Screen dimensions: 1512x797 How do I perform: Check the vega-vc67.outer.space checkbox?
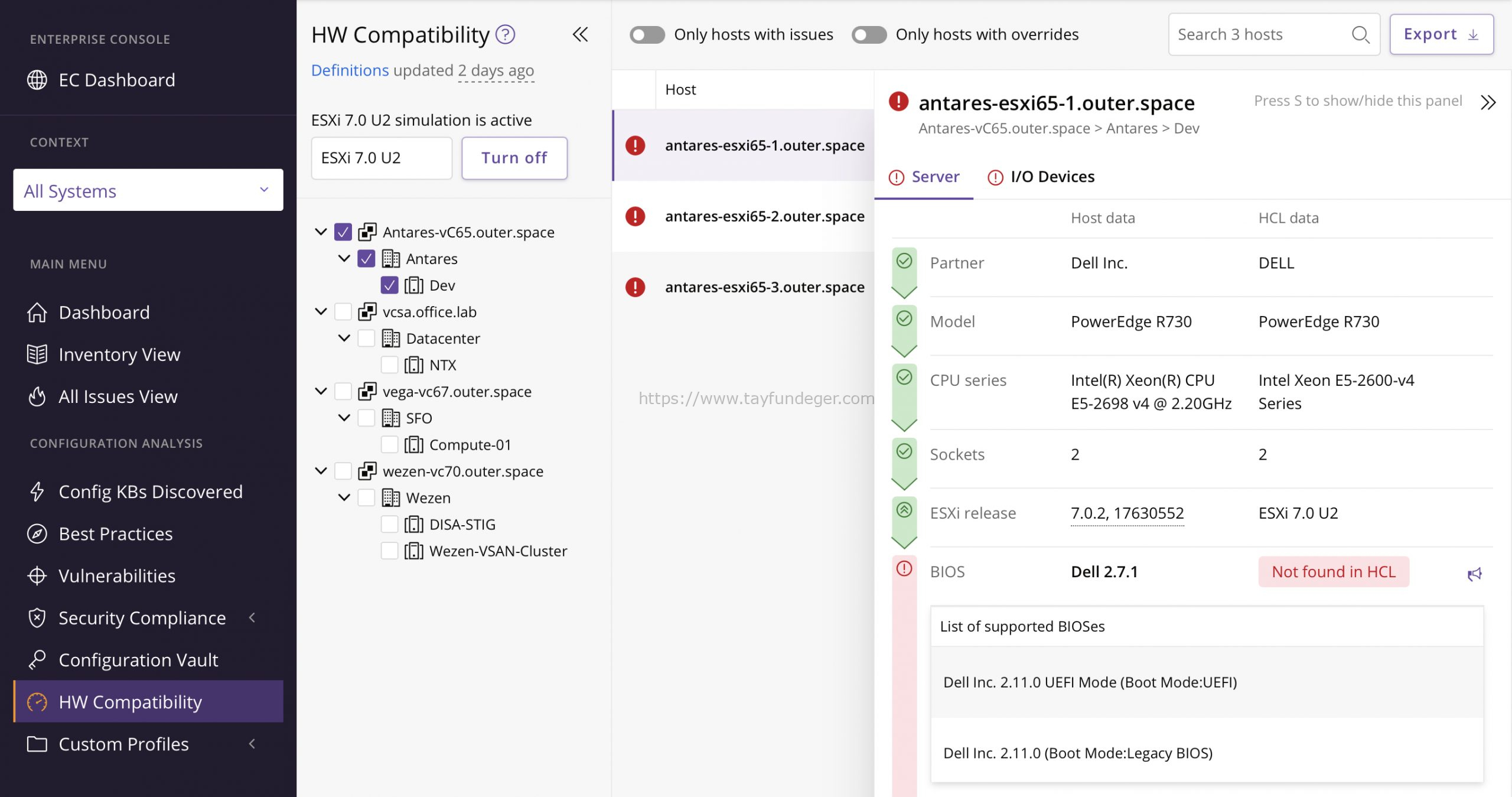343,391
